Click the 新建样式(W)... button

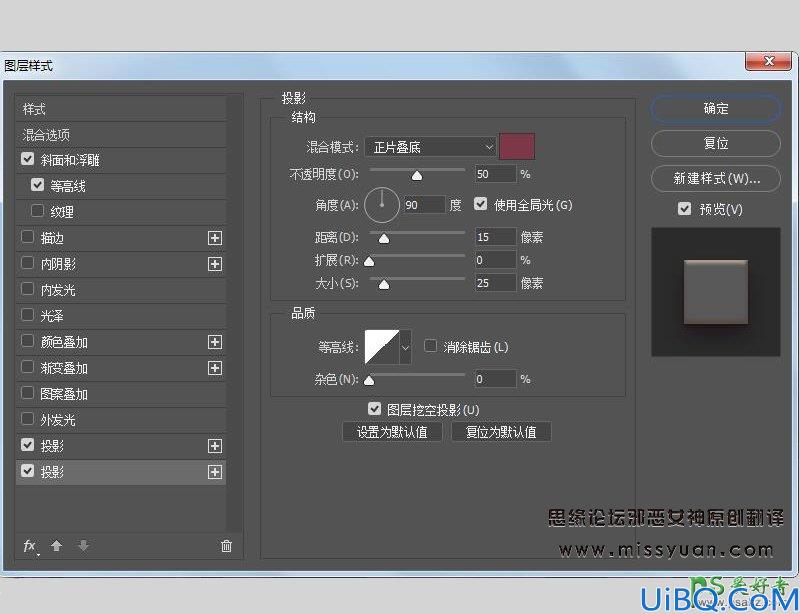(x=716, y=179)
